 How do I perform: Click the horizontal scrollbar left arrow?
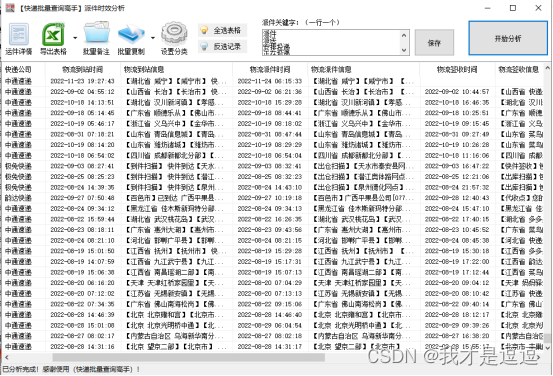point(6,357)
